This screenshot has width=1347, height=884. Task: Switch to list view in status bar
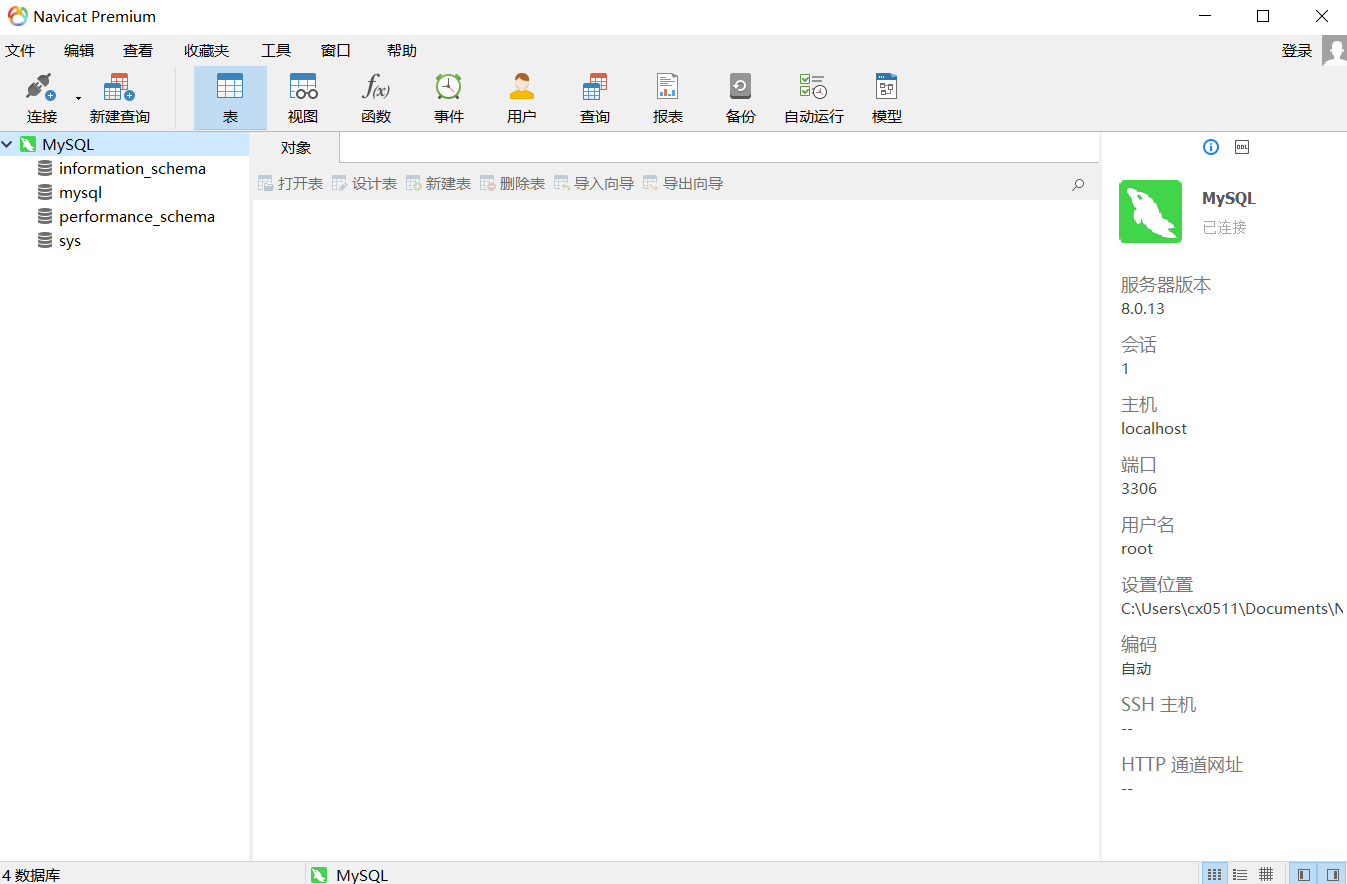1240,874
